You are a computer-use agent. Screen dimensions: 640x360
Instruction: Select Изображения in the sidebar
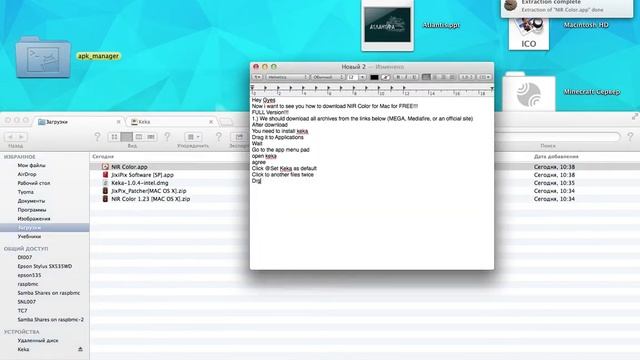pyautogui.click(x=34, y=219)
